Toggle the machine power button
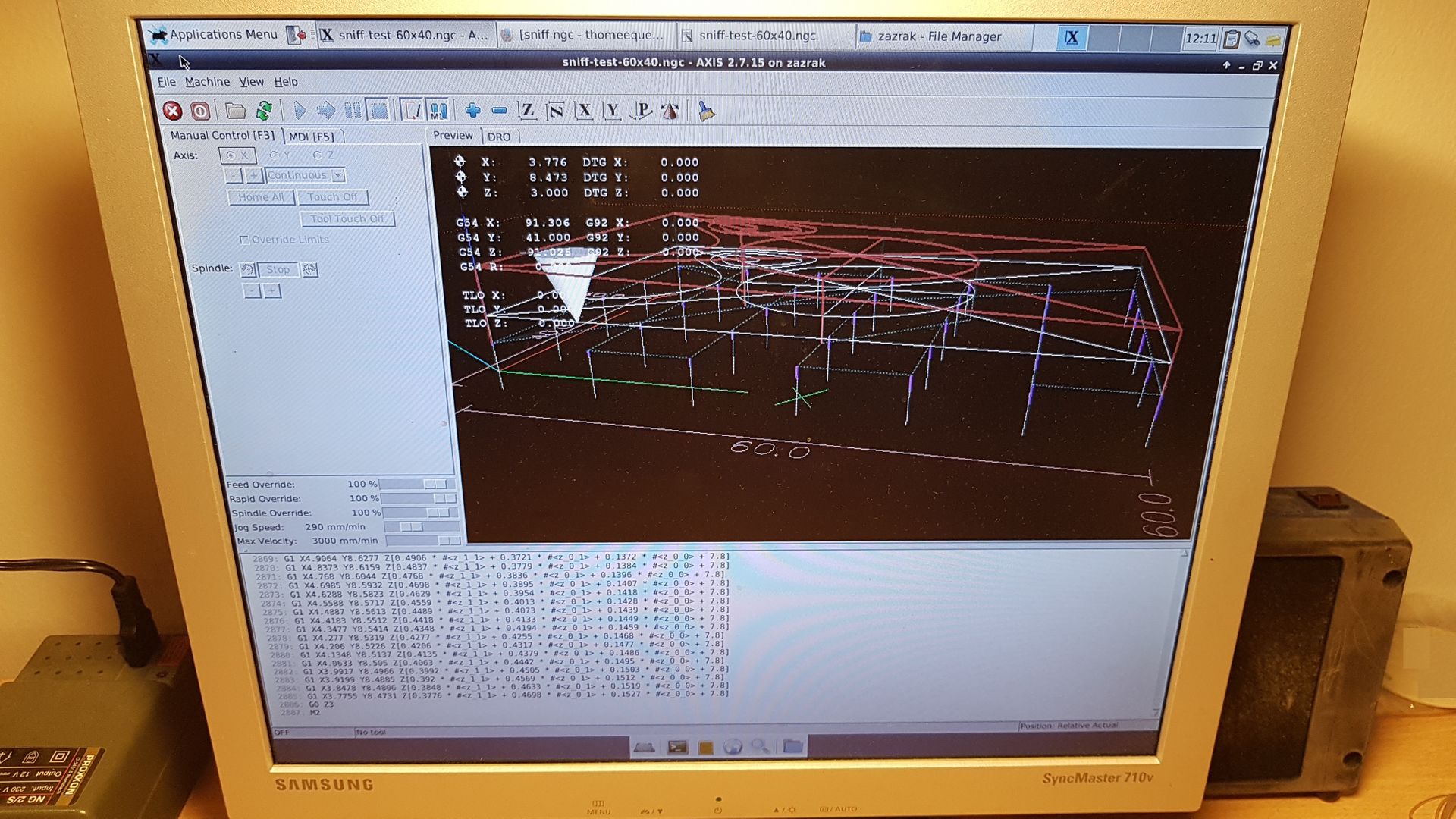Image resolution: width=1456 pixels, height=819 pixels. point(200,111)
